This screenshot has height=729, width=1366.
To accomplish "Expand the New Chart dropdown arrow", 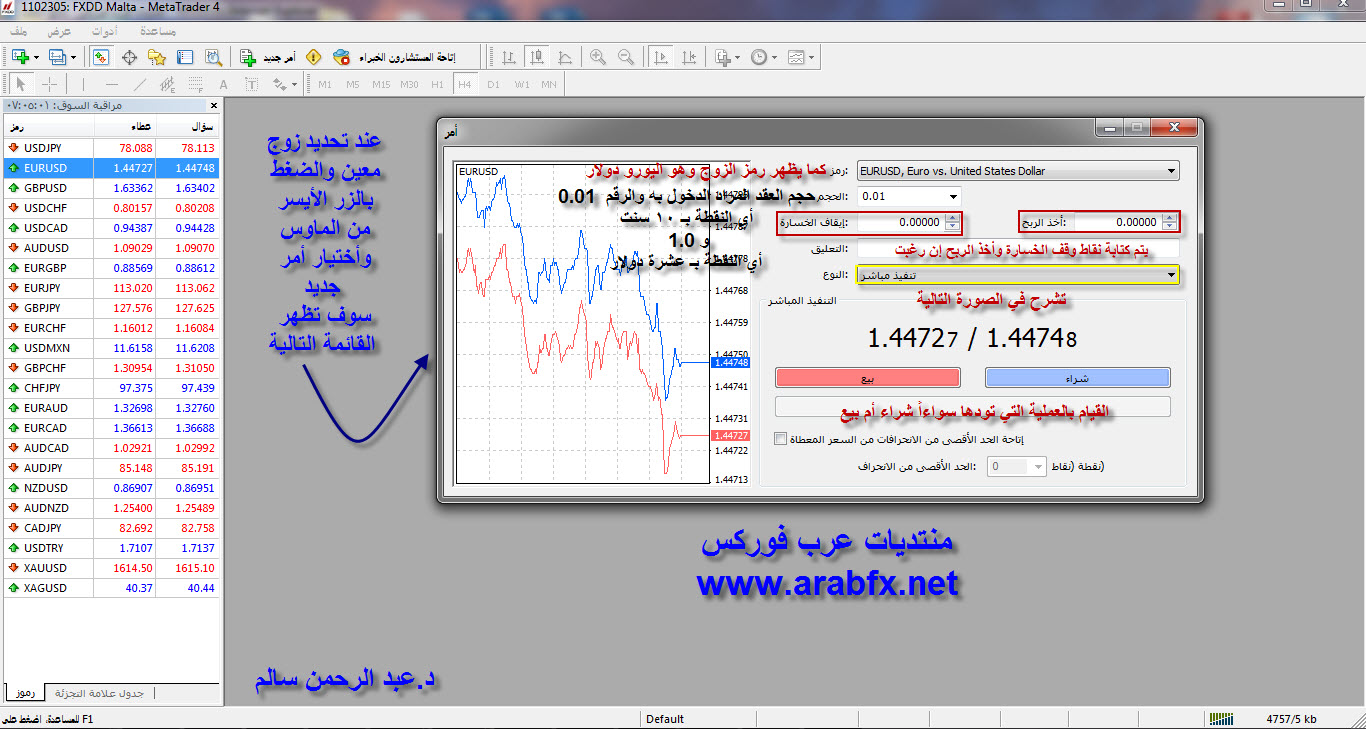I will pos(36,57).
